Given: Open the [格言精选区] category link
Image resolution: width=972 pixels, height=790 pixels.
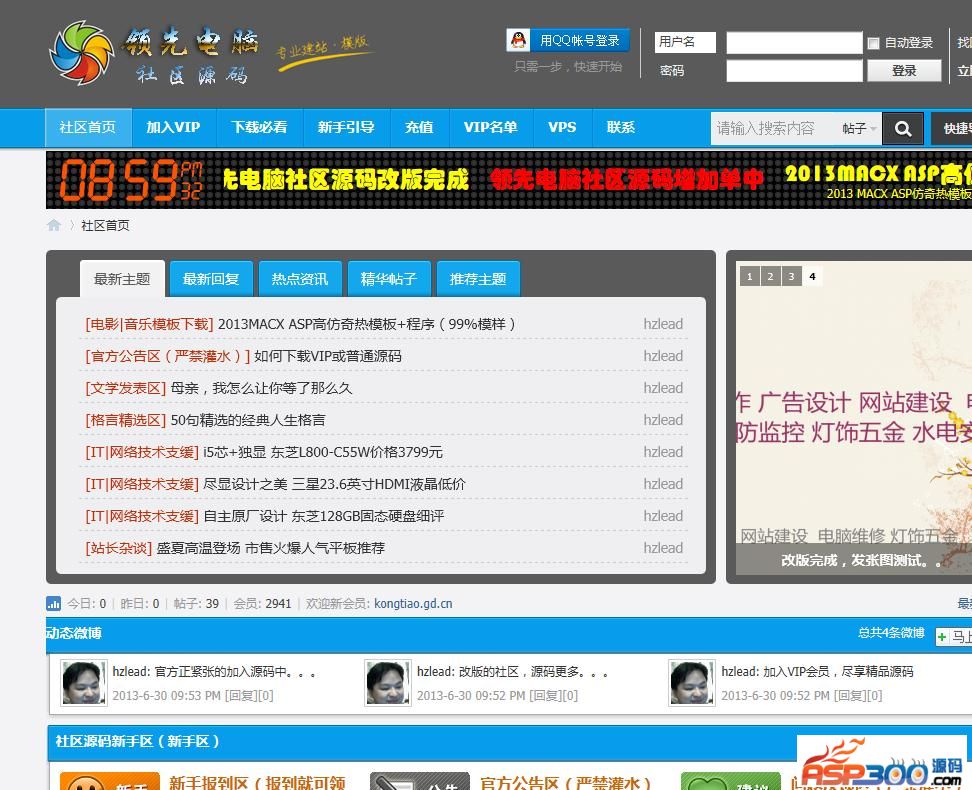Looking at the screenshot, I should coord(125,420).
